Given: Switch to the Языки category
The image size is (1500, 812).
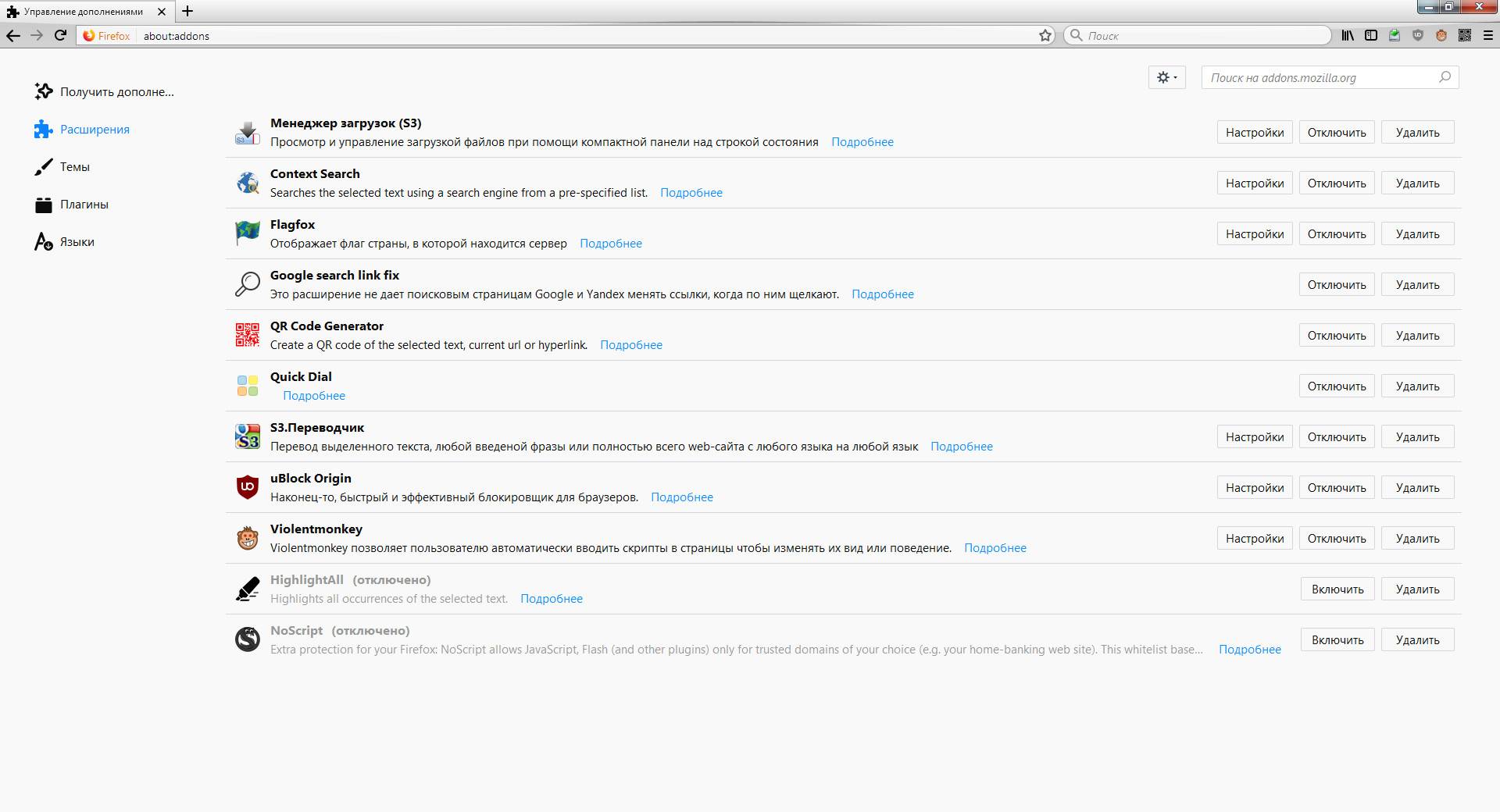Looking at the screenshot, I should click(x=65, y=241).
